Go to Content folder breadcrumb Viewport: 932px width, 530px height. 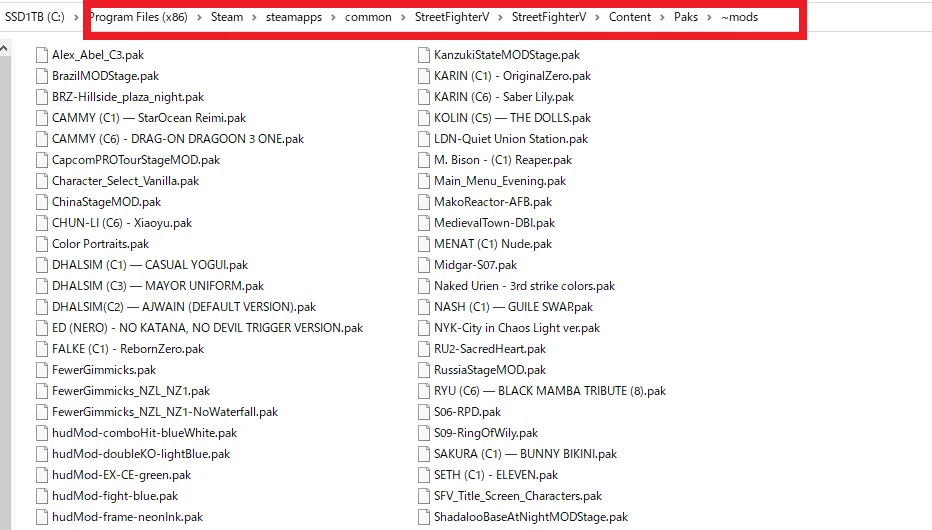click(x=629, y=17)
